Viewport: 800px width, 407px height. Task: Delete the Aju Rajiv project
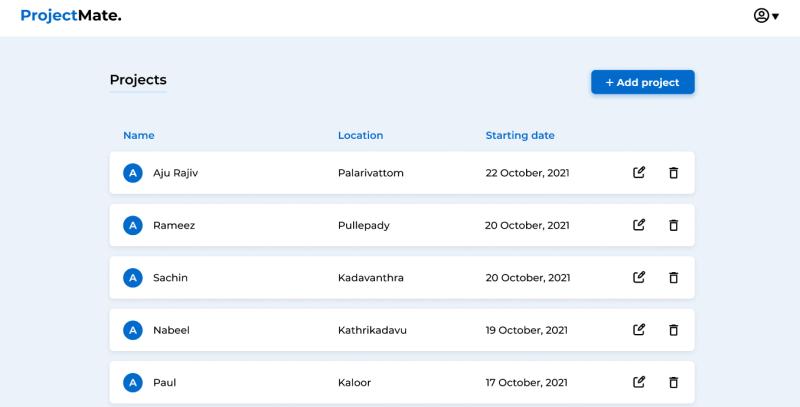pyautogui.click(x=673, y=173)
